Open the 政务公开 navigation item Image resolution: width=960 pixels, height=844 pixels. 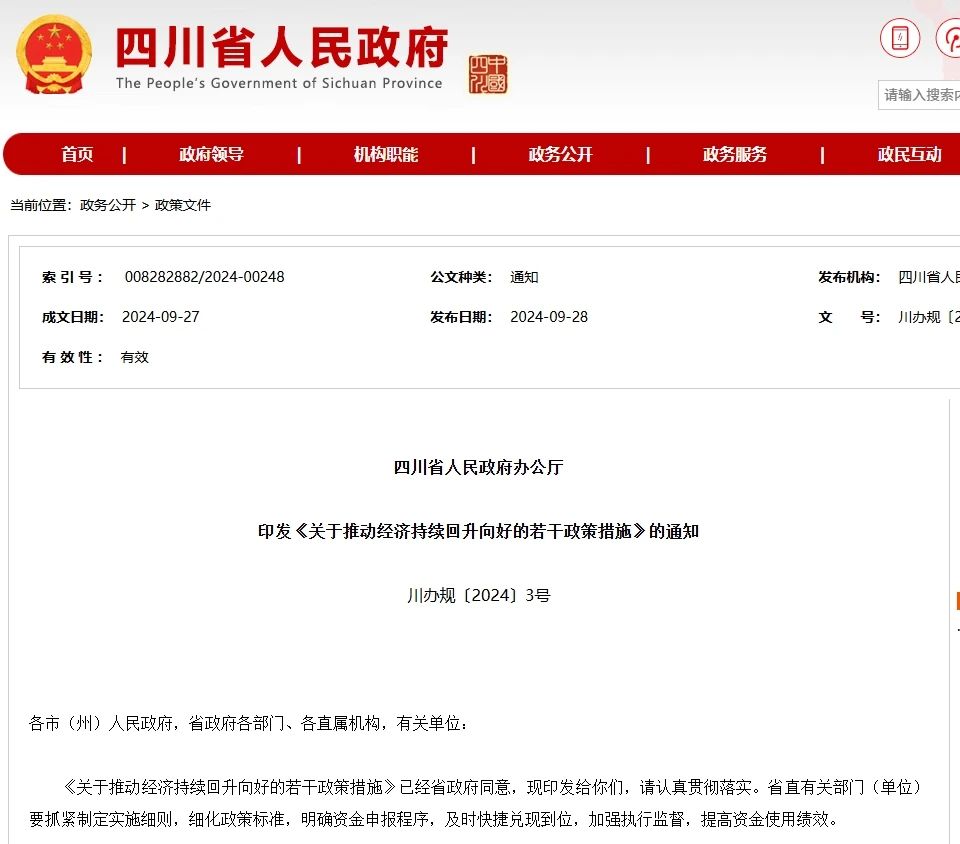pyautogui.click(x=560, y=154)
